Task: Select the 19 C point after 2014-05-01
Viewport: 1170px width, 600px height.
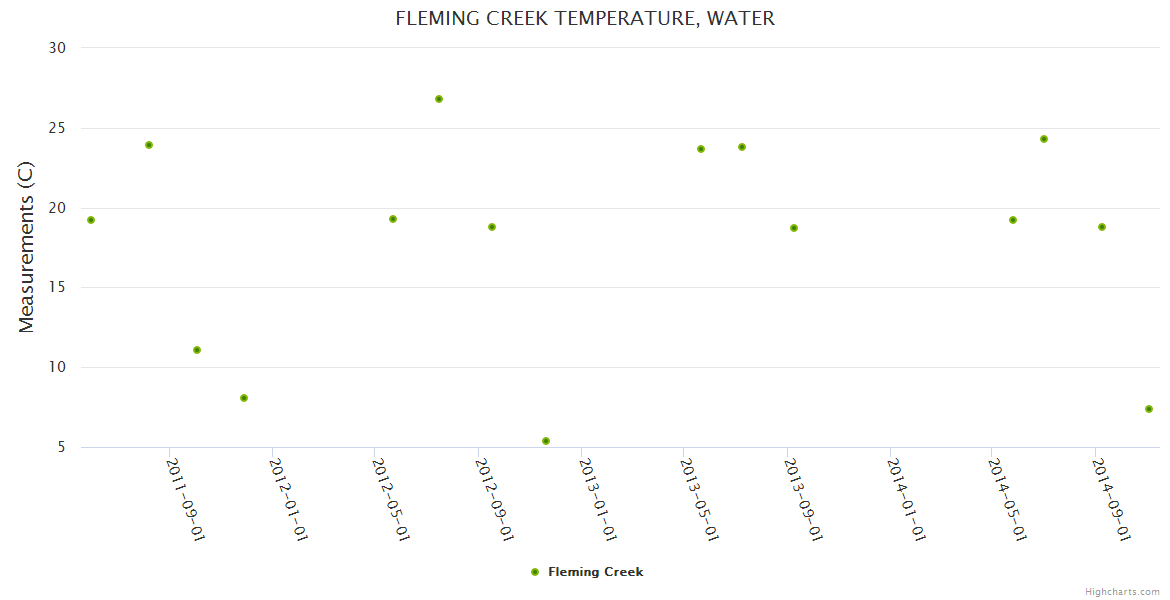Action: pyautogui.click(x=1013, y=220)
